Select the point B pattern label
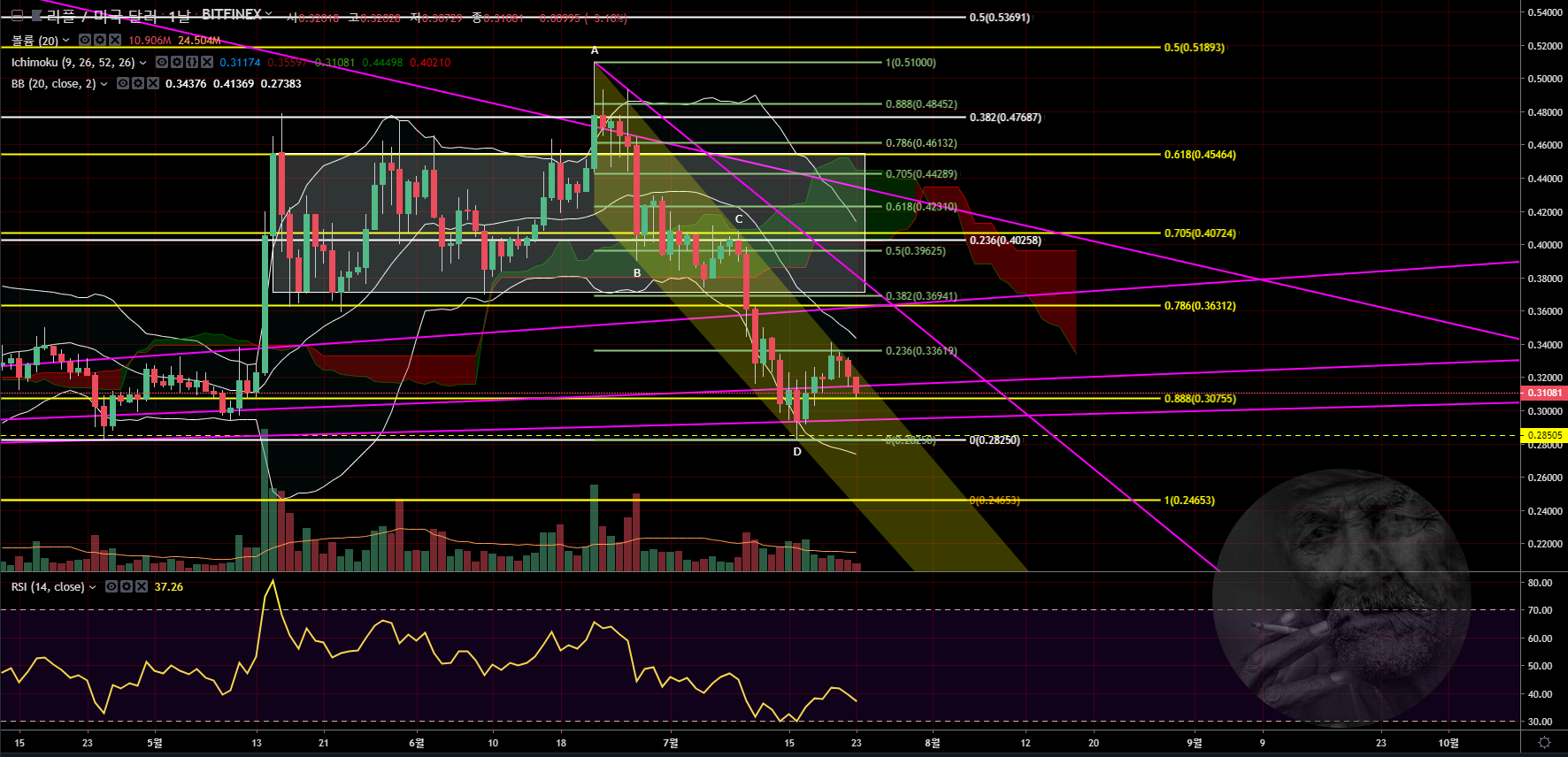Viewport: 1568px width, 757px height. click(637, 273)
